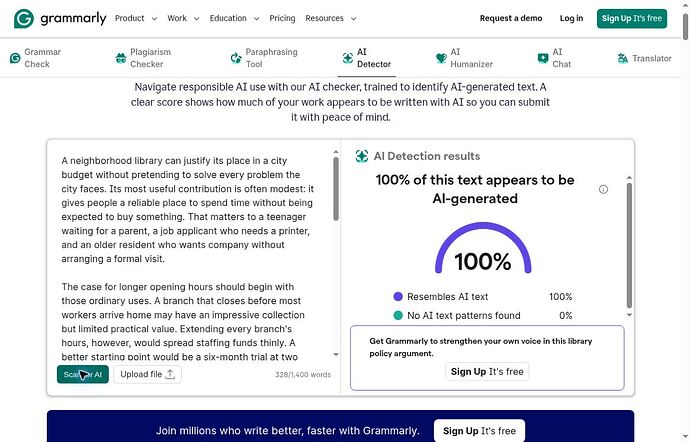
Task: Click the results panel scroll-down arrow
Action: 629,315
